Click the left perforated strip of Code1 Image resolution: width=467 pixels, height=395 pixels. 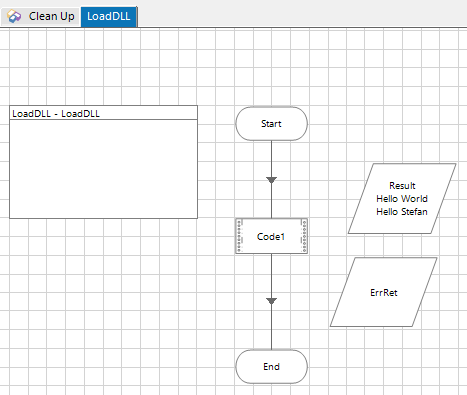tap(239, 236)
